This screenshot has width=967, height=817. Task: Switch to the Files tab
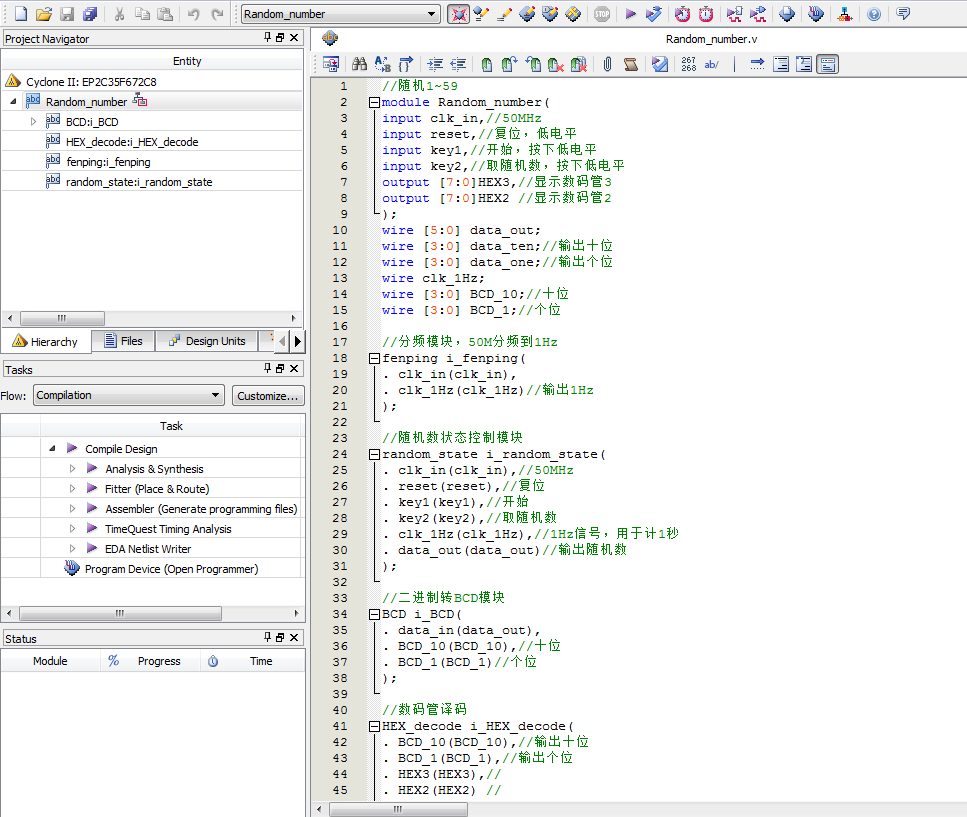(x=123, y=341)
